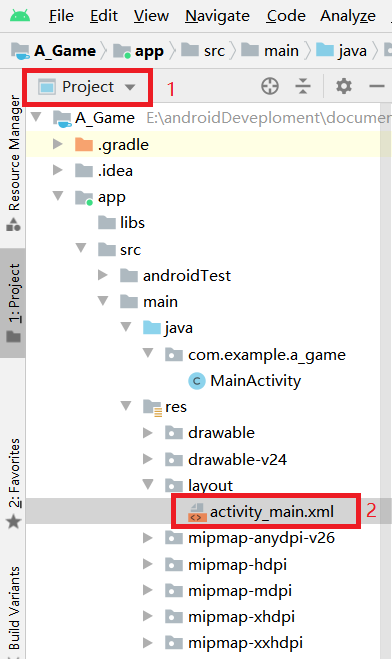This screenshot has width=392, height=659.
Task: Expand the drawable-v24 folder arrow
Action: coord(147,459)
